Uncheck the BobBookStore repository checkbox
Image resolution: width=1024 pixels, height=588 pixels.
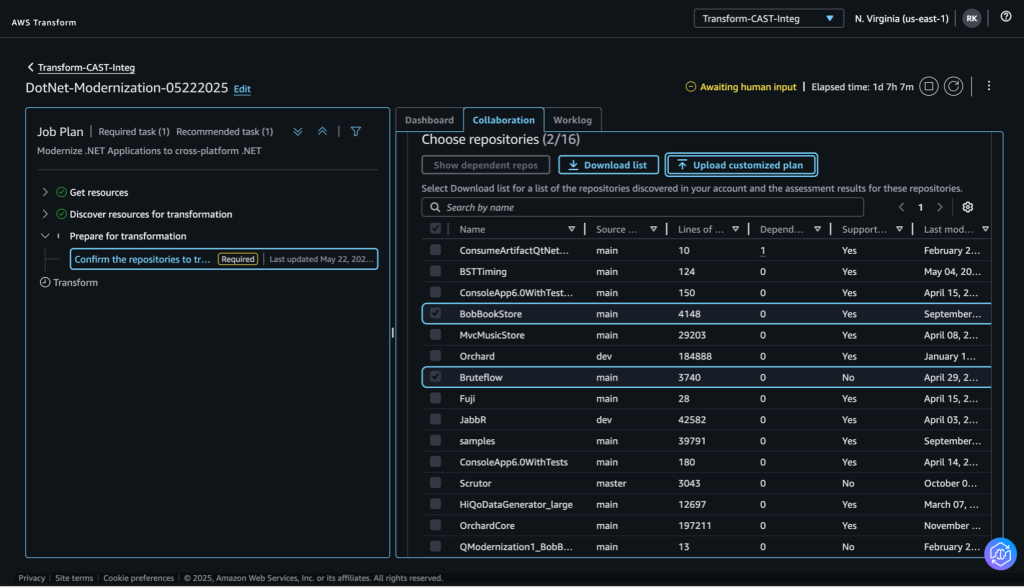(436, 313)
